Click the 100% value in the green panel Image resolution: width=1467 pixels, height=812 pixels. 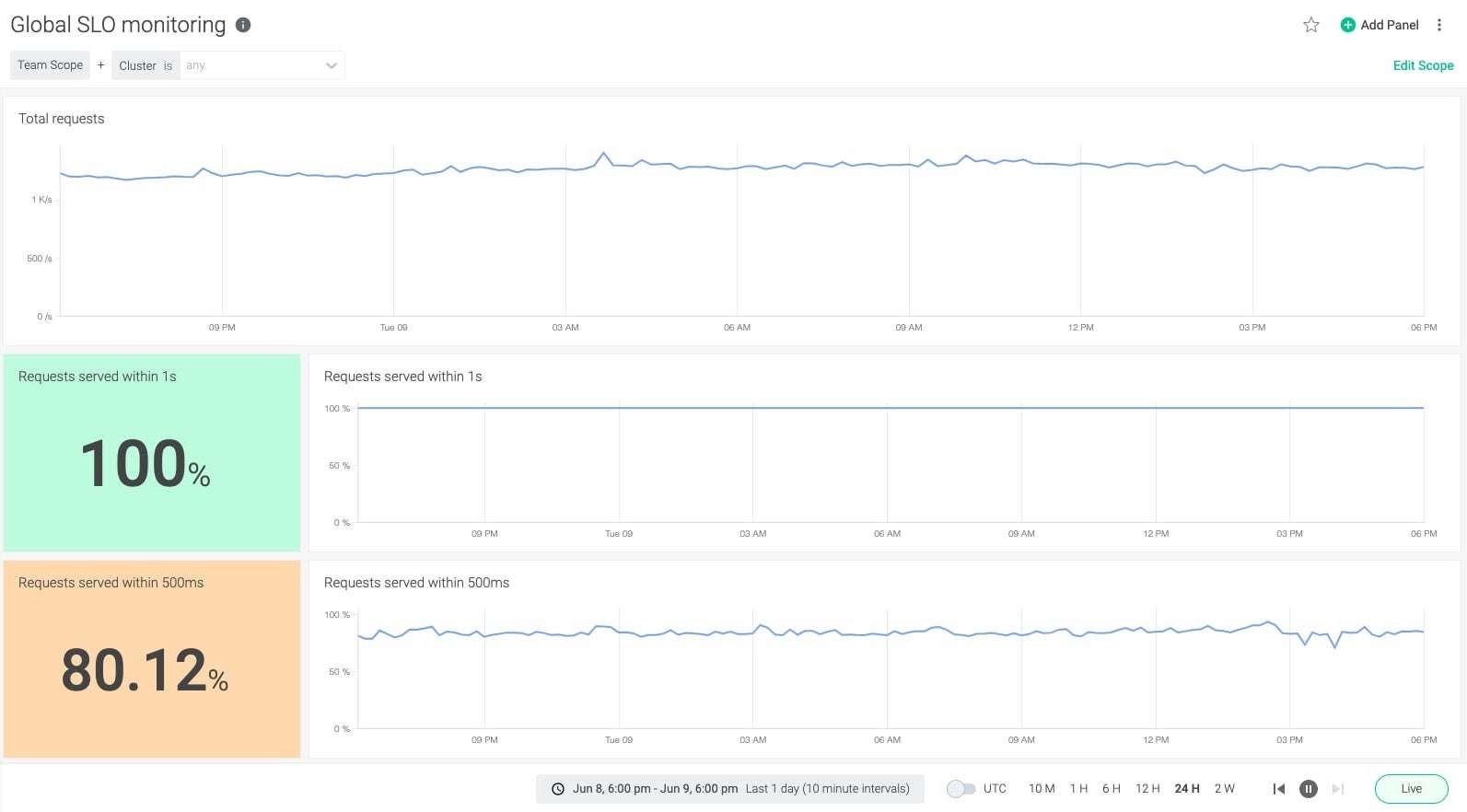[x=145, y=463]
